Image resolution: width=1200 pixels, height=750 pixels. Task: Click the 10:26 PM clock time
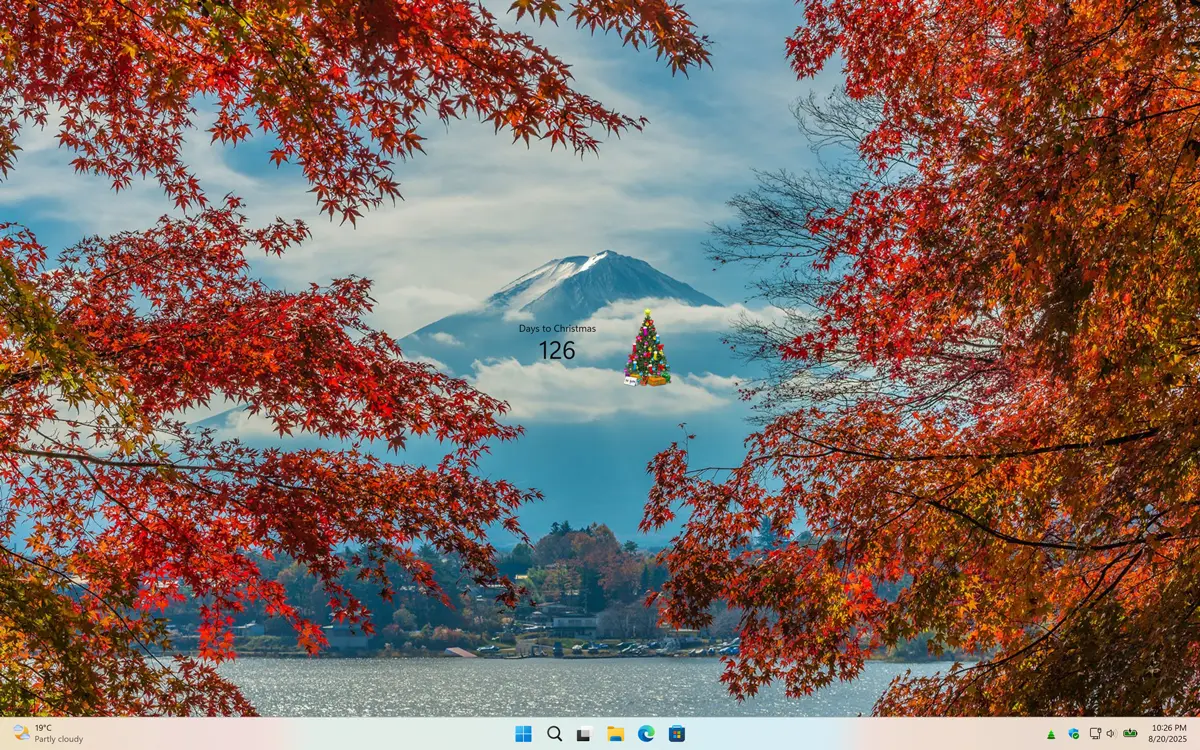1169,727
